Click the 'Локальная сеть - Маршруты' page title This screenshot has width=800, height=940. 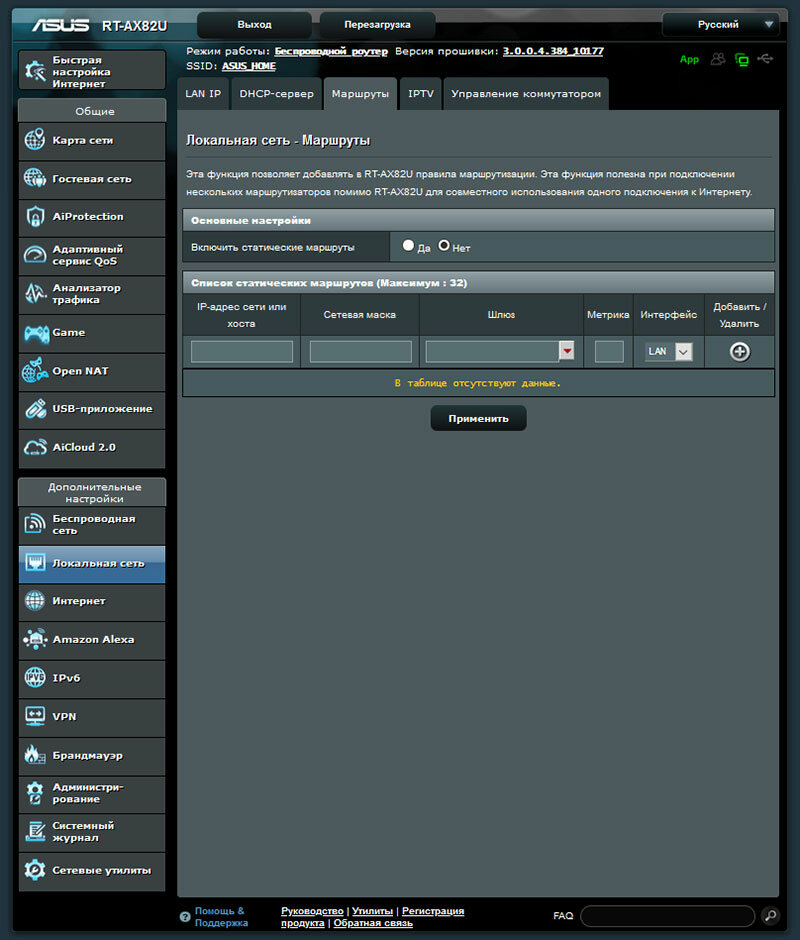point(278,140)
